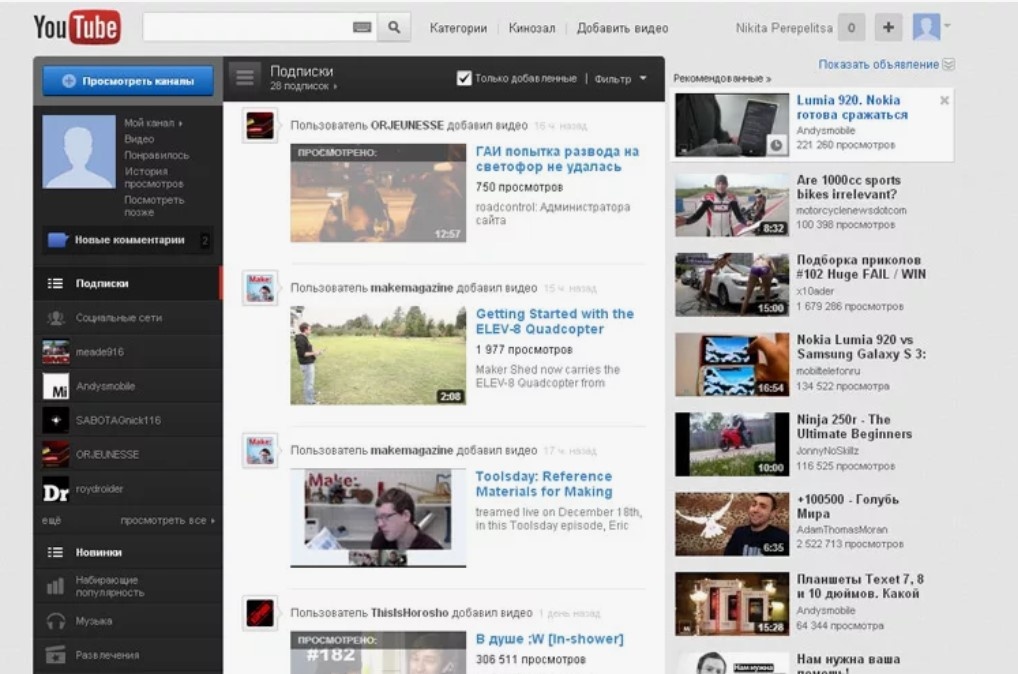Open Посмотреть позже list

[x=154, y=206]
